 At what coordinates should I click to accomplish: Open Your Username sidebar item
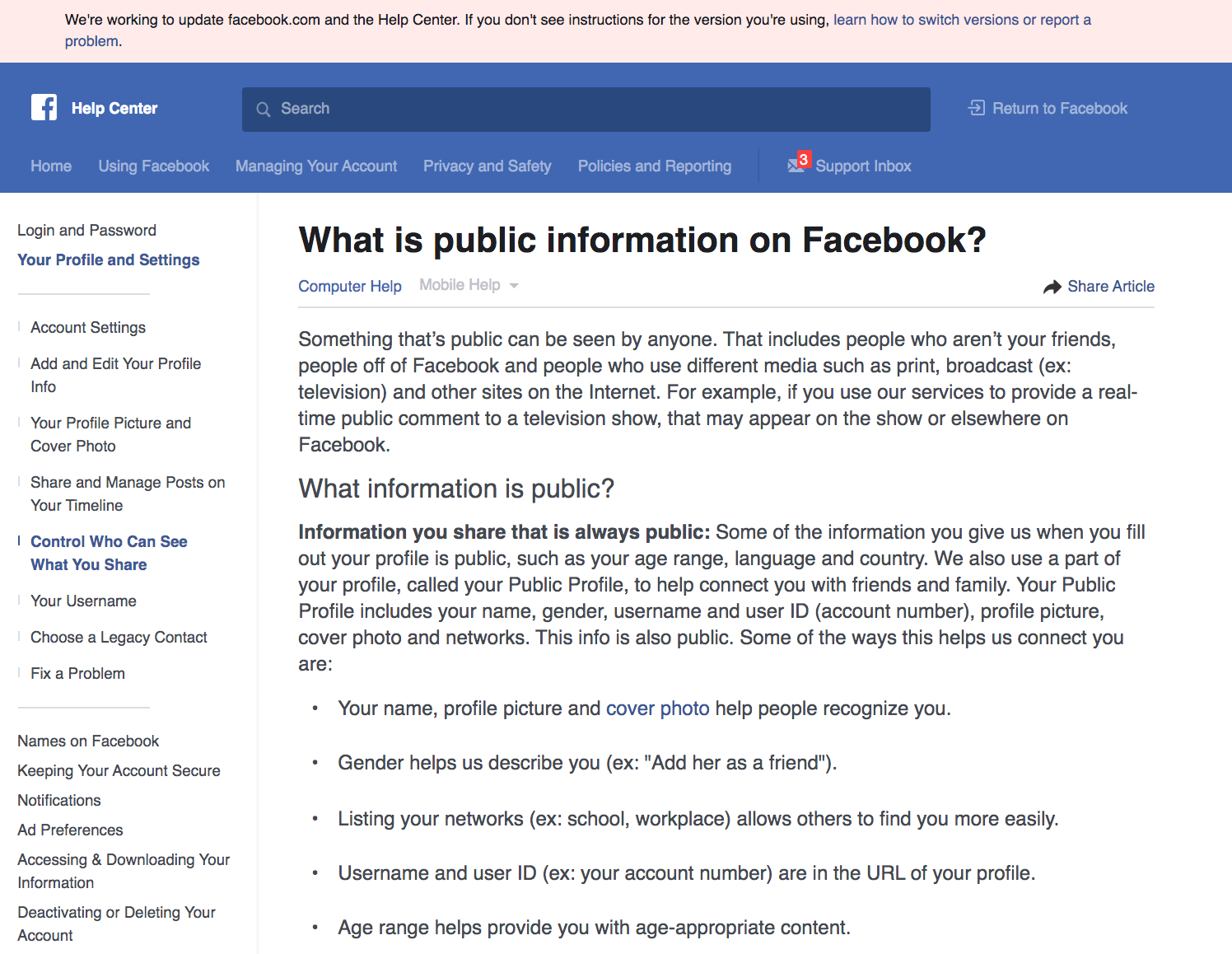(83, 601)
